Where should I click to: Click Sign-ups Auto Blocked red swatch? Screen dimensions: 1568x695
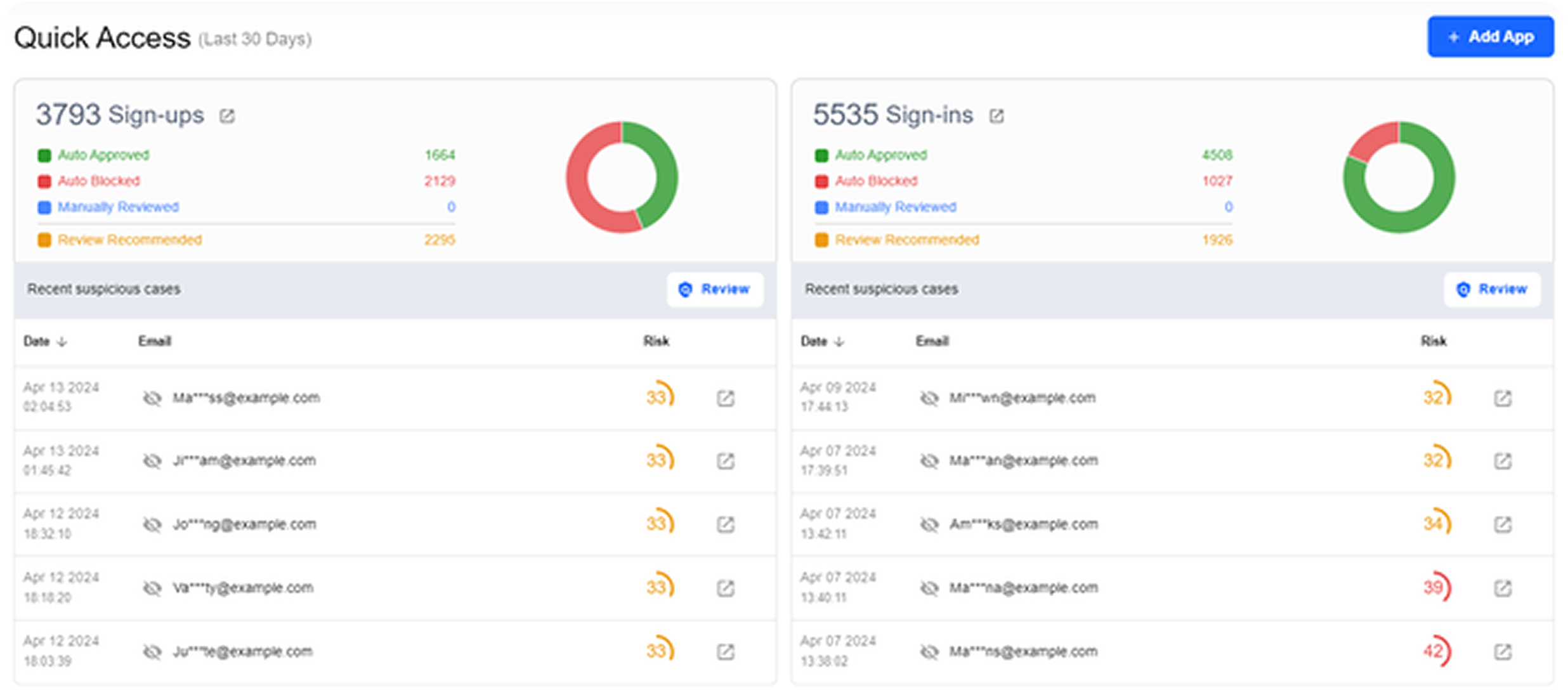(44, 181)
